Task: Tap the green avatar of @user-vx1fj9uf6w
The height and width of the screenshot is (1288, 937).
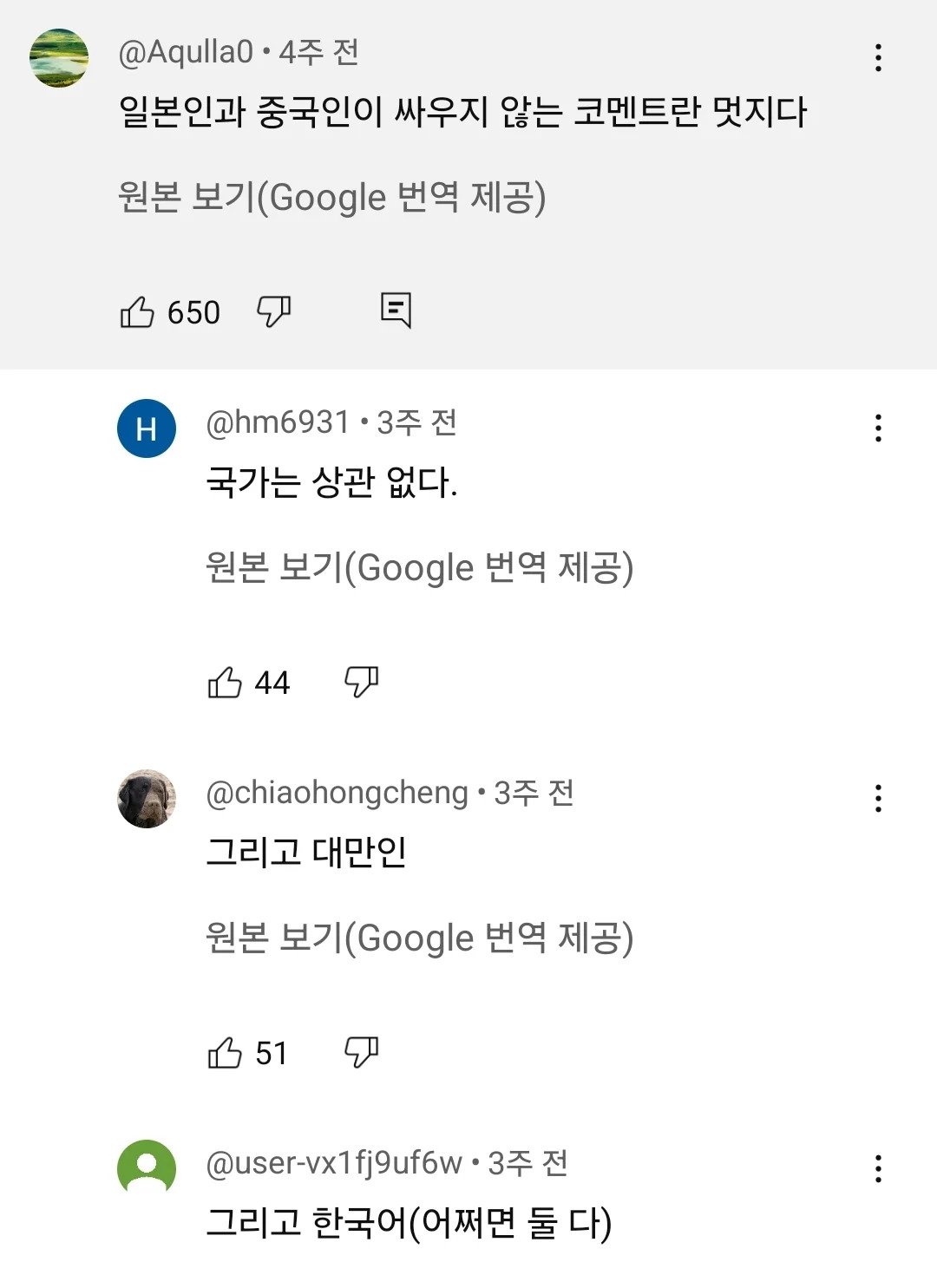Action: click(x=147, y=1167)
